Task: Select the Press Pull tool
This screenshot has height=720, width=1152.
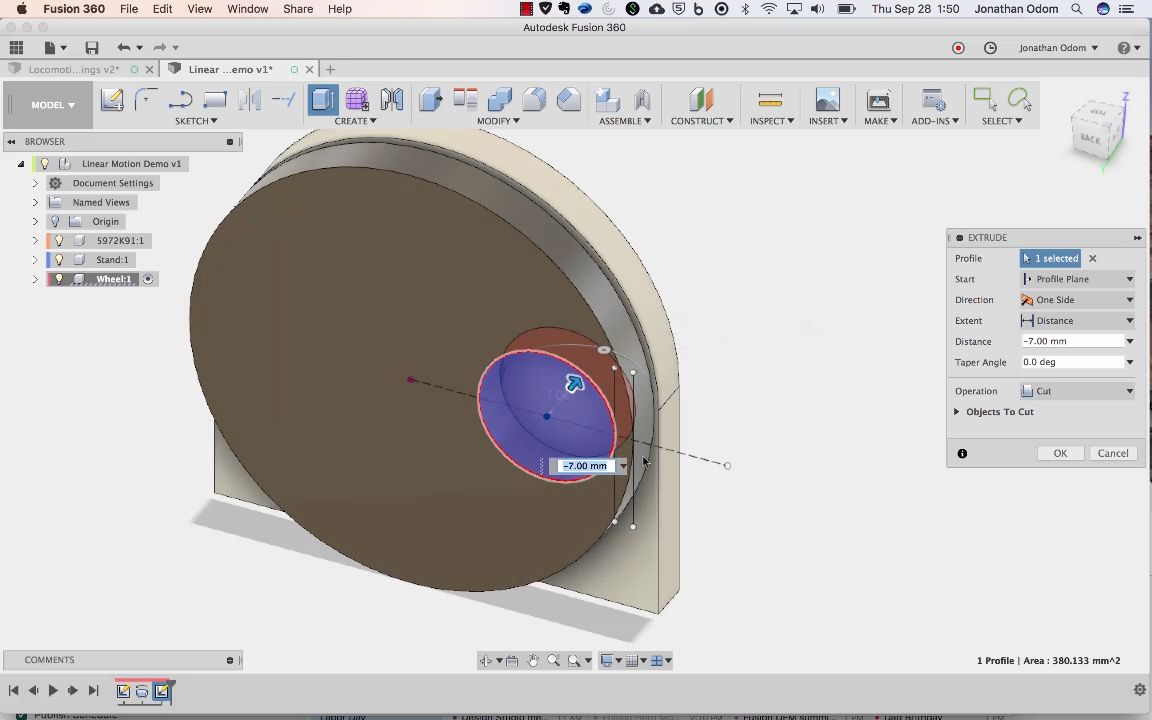Action: (431, 99)
